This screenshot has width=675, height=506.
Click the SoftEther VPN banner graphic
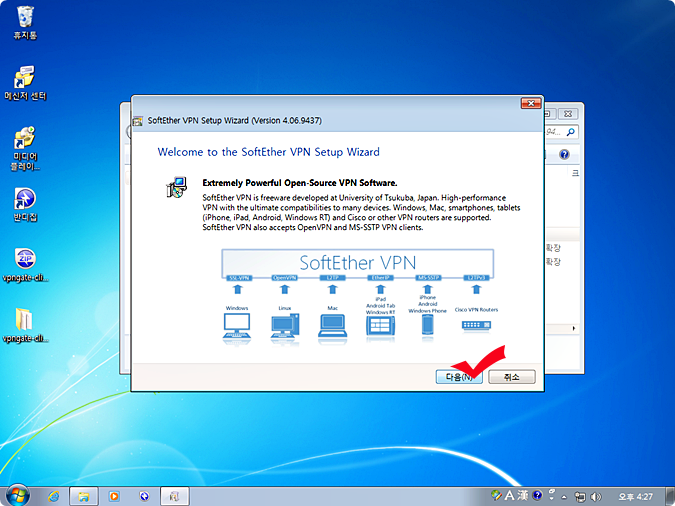point(358,263)
